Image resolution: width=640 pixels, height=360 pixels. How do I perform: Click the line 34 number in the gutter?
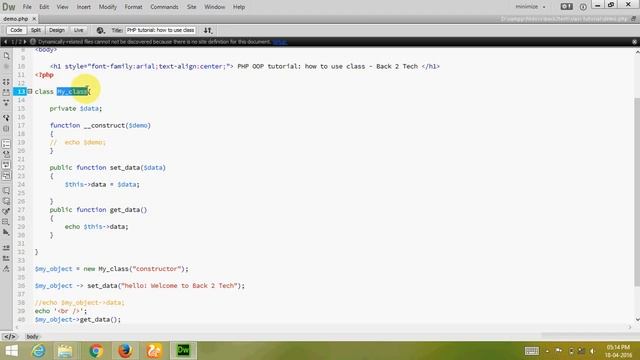[x=21, y=269]
